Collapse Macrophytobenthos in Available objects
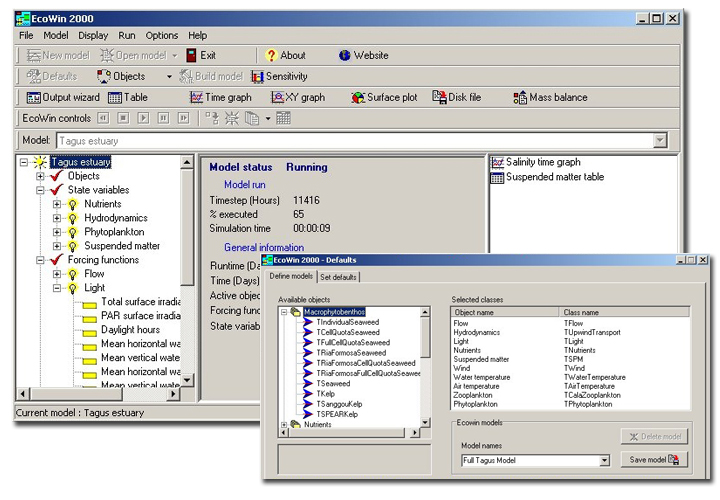The image size is (720, 500). click(284, 312)
